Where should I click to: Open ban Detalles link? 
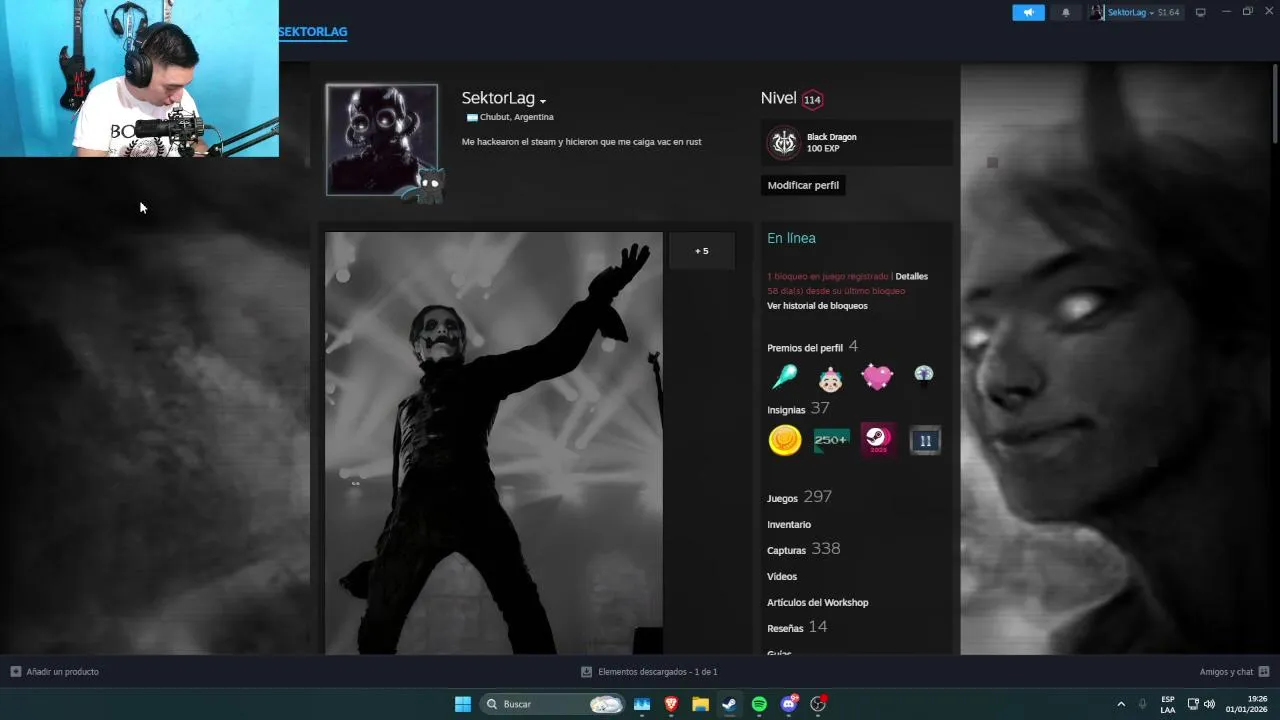click(911, 276)
